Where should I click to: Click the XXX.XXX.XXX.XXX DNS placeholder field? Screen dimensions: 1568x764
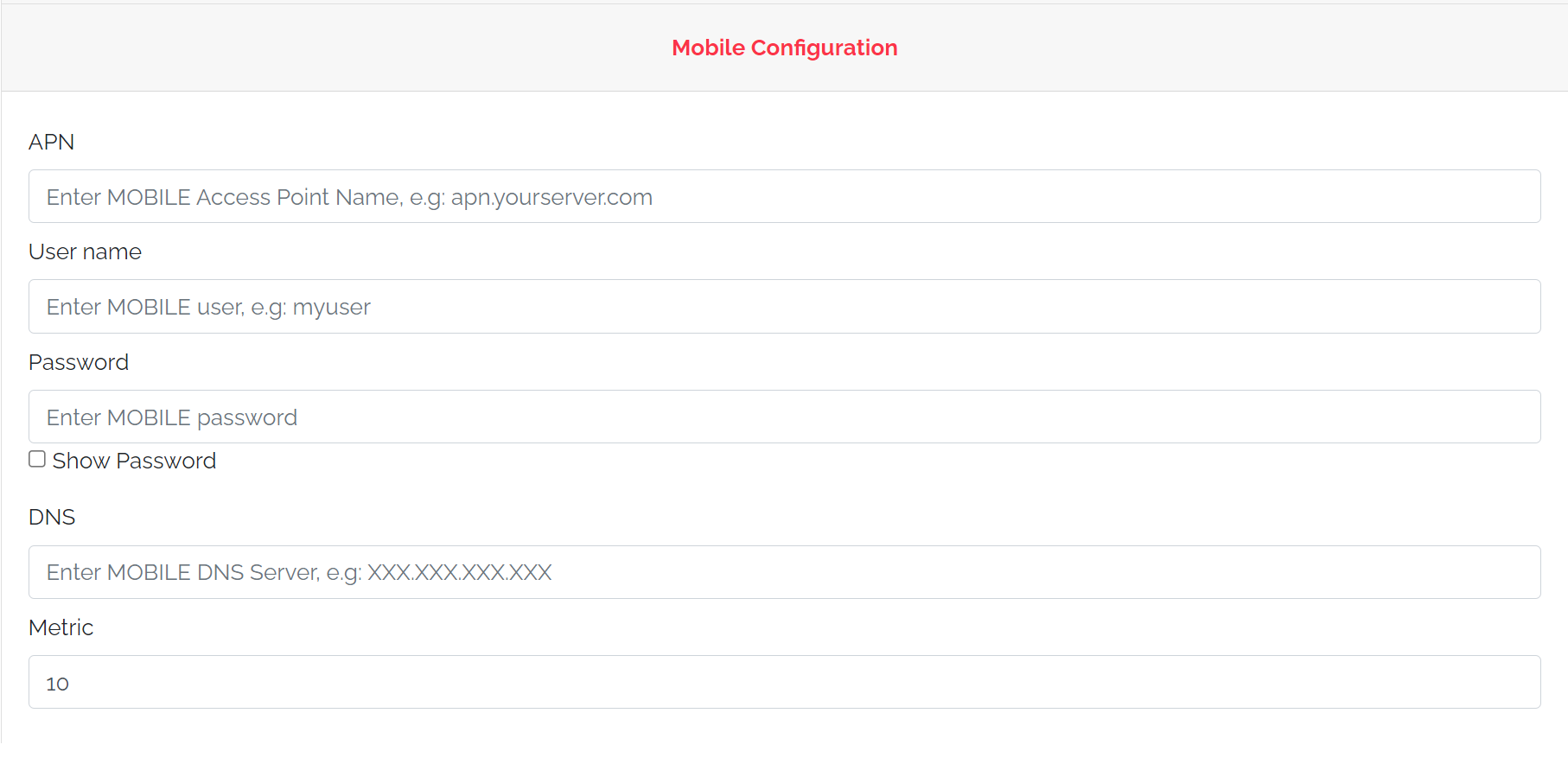(x=298, y=571)
